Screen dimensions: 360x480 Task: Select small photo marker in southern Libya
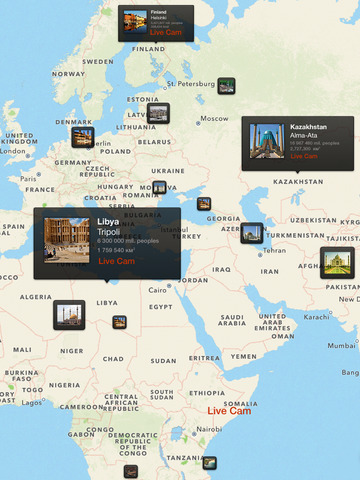(x=119, y=322)
